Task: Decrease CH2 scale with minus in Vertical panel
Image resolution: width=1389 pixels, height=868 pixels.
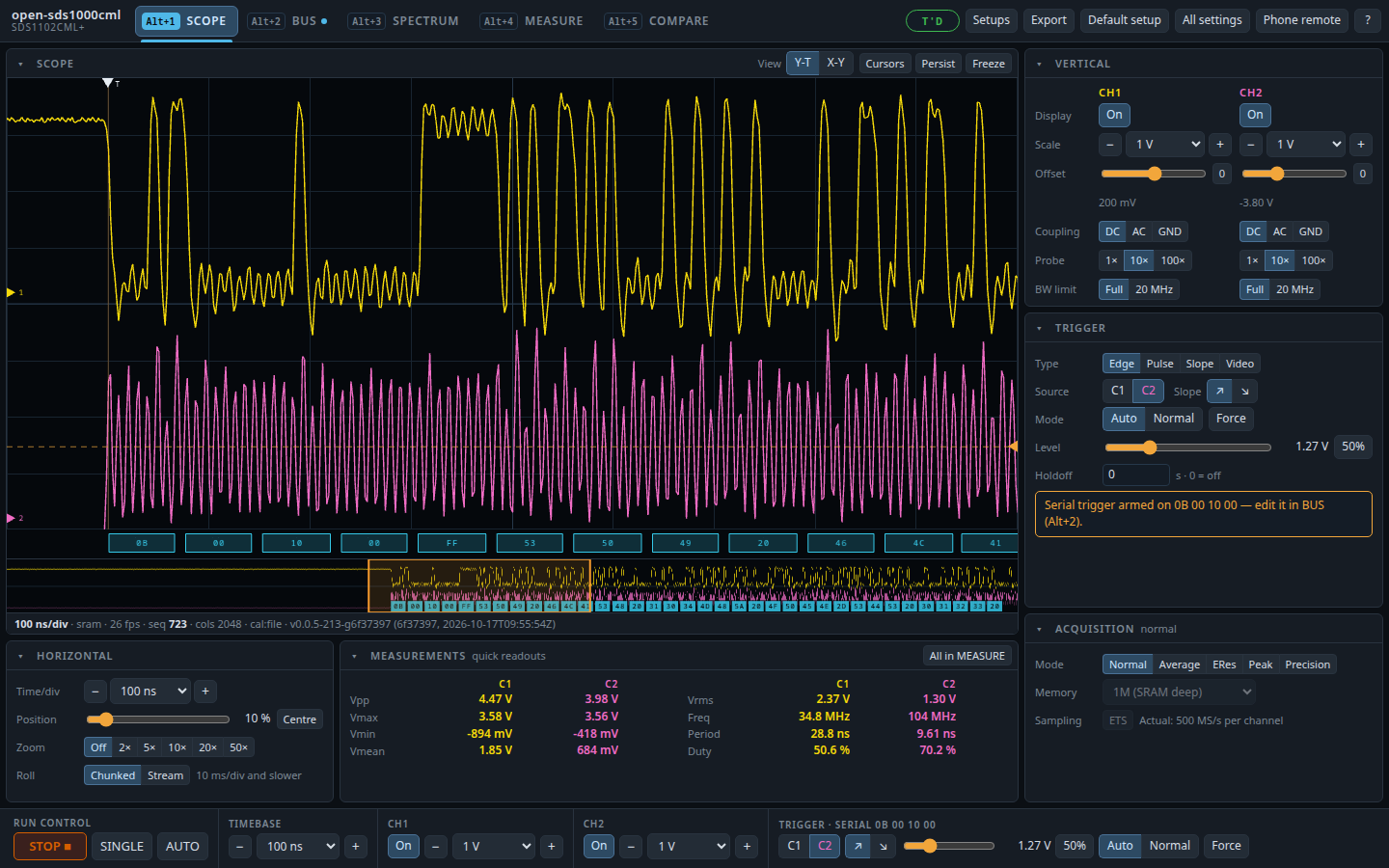Action: [1251, 145]
